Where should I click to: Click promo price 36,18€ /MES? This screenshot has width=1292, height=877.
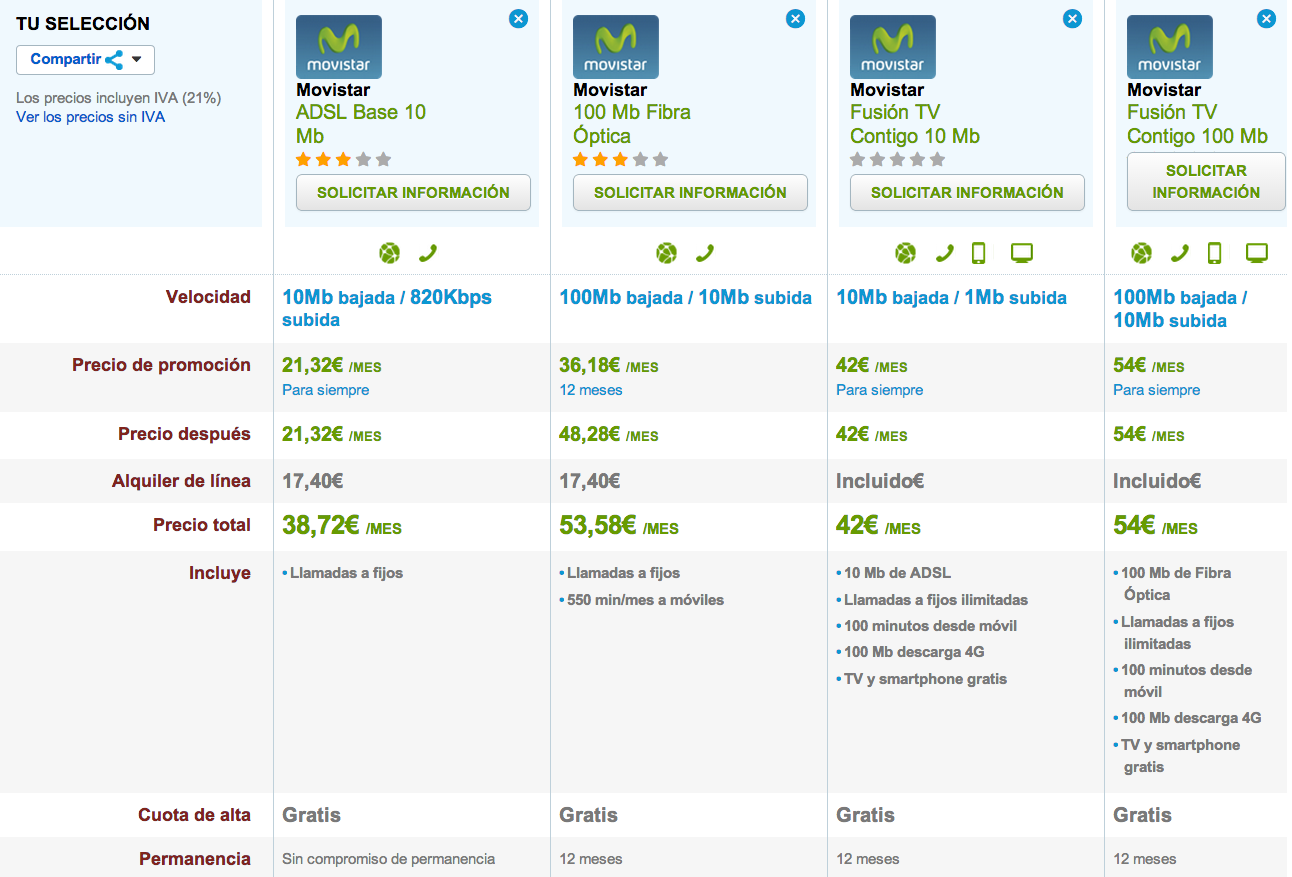coord(608,365)
